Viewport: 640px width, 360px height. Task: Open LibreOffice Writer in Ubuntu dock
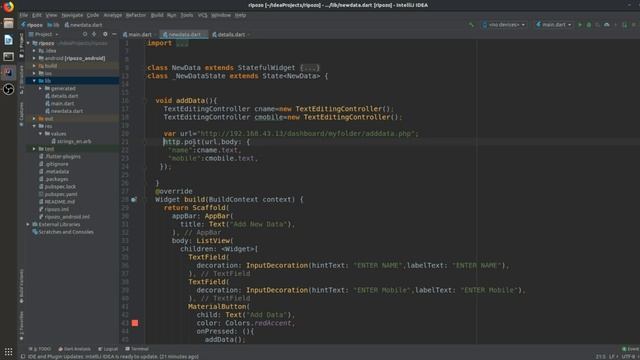(8, 40)
